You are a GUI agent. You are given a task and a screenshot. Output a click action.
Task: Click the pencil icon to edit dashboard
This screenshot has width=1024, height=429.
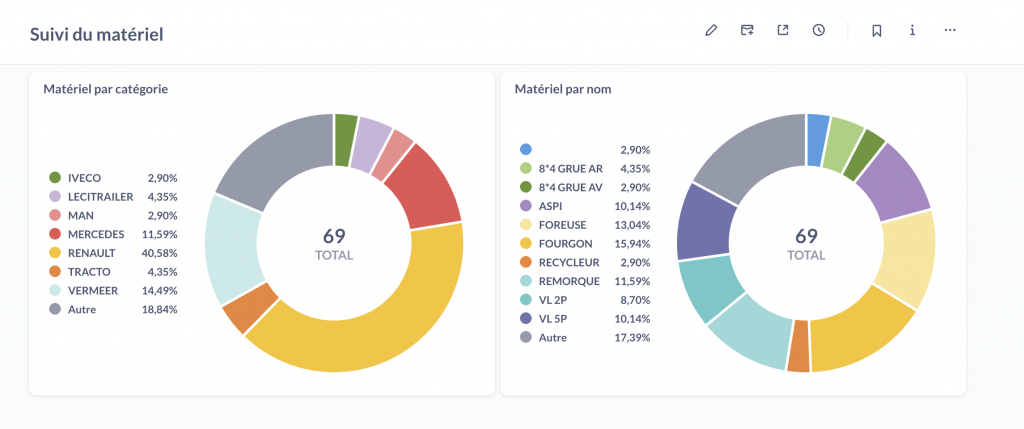click(711, 30)
